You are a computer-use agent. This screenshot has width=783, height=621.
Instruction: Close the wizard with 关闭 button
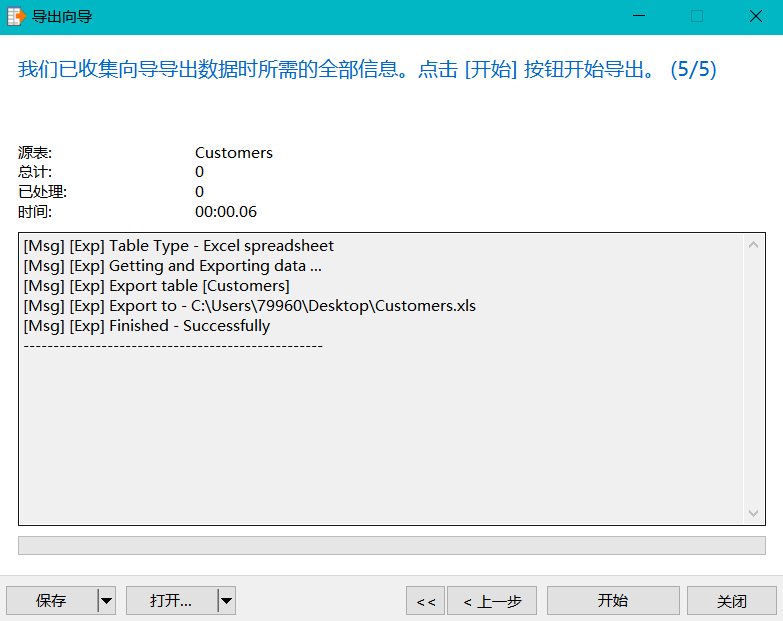[x=732, y=601]
